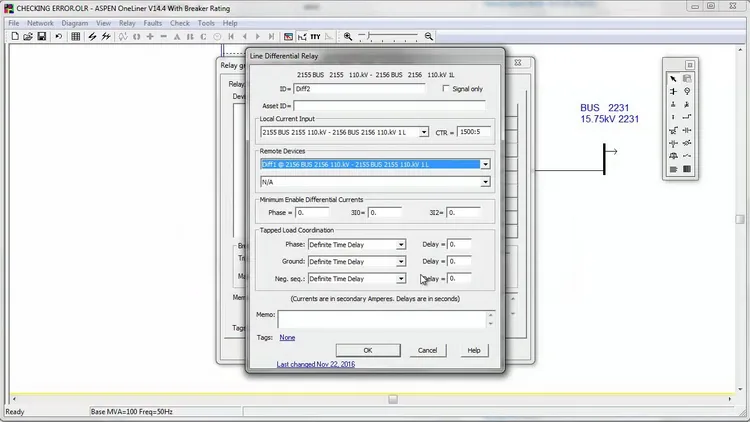750x422 pixels.
Task: Open the Faults menu
Action: tap(153, 23)
